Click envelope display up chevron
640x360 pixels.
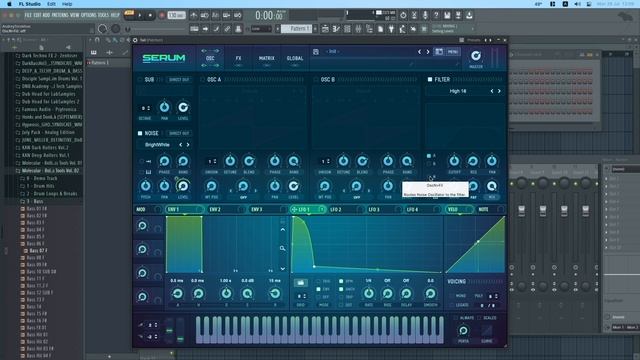(x=282, y=230)
